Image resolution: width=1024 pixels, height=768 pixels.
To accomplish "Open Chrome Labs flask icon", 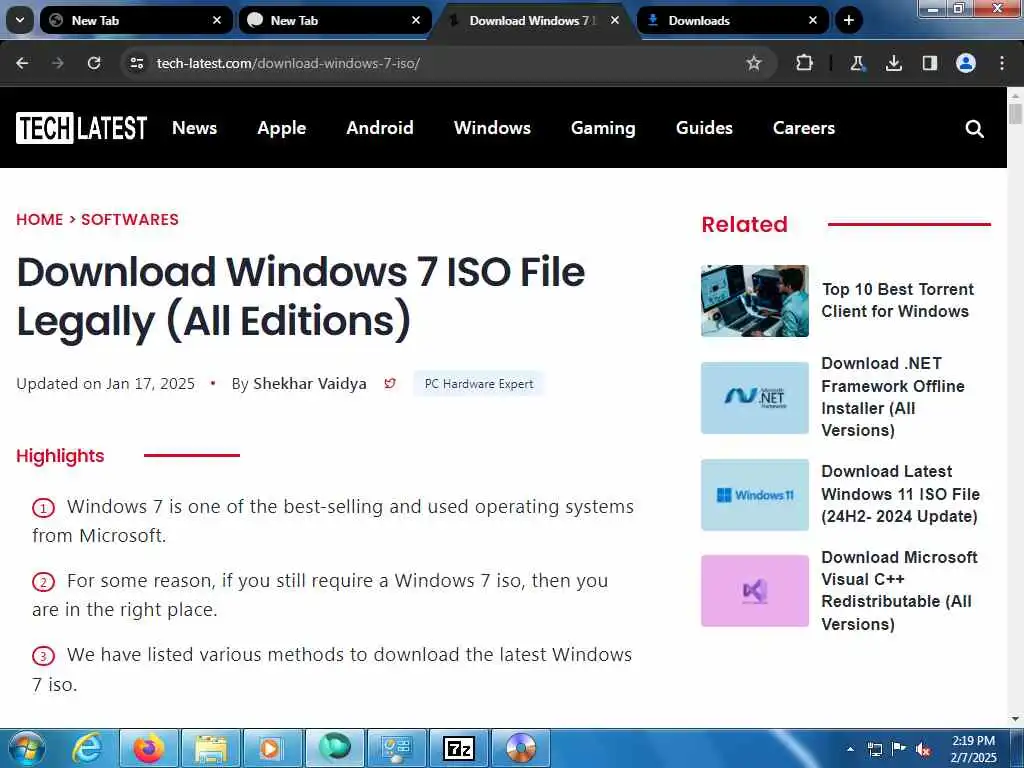I will click(857, 63).
